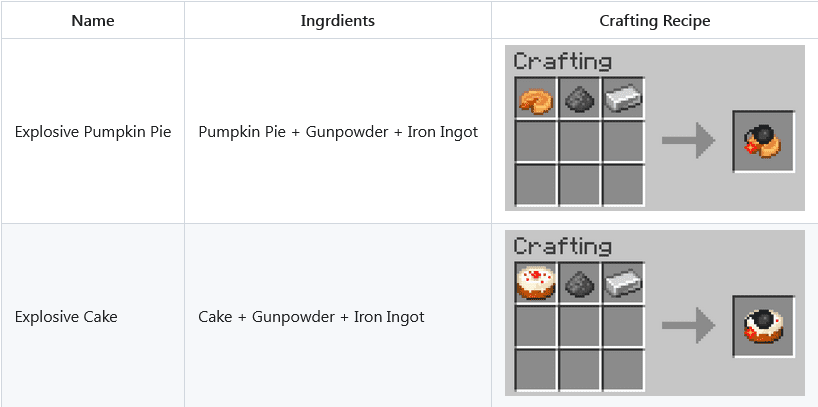Click iron ingot in the cake recipe
The height and width of the screenshot is (407, 818).
[623, 283]
